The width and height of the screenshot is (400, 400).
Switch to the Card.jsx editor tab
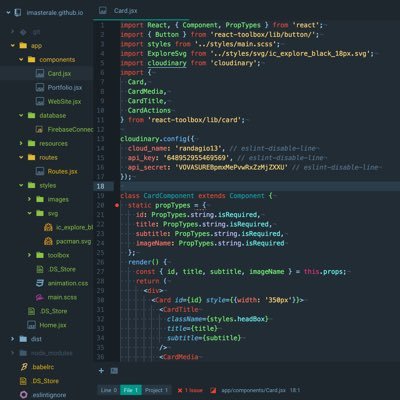(x=125, y=11)
